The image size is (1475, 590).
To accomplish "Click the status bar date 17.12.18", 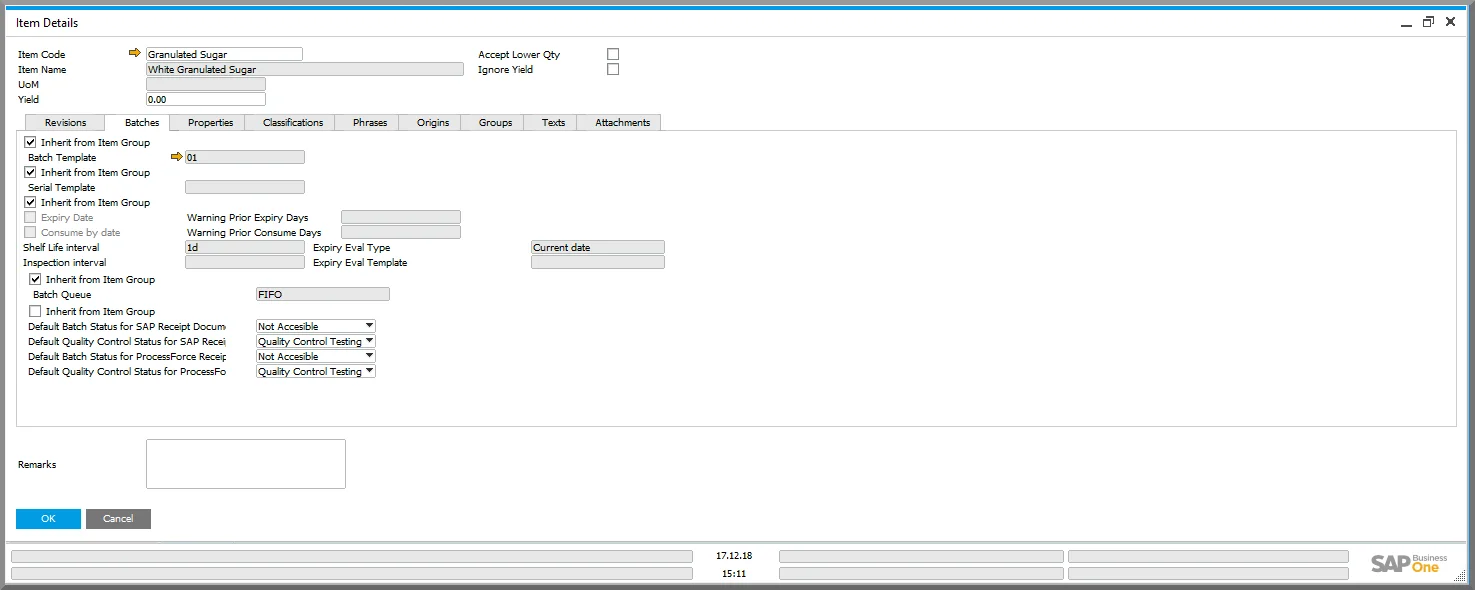I will click(x=734, y=555).
